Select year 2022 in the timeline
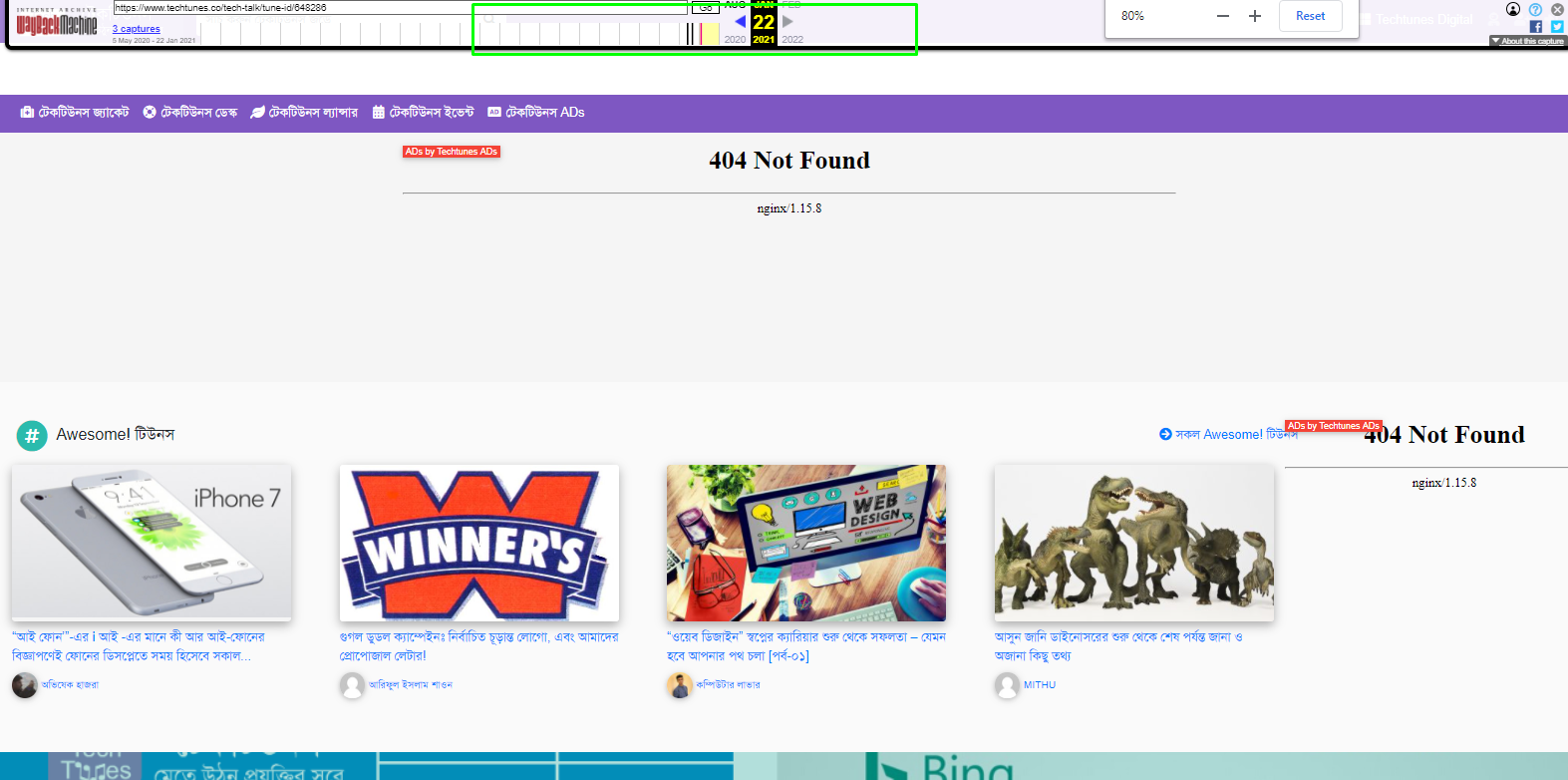 coord(792,40)
